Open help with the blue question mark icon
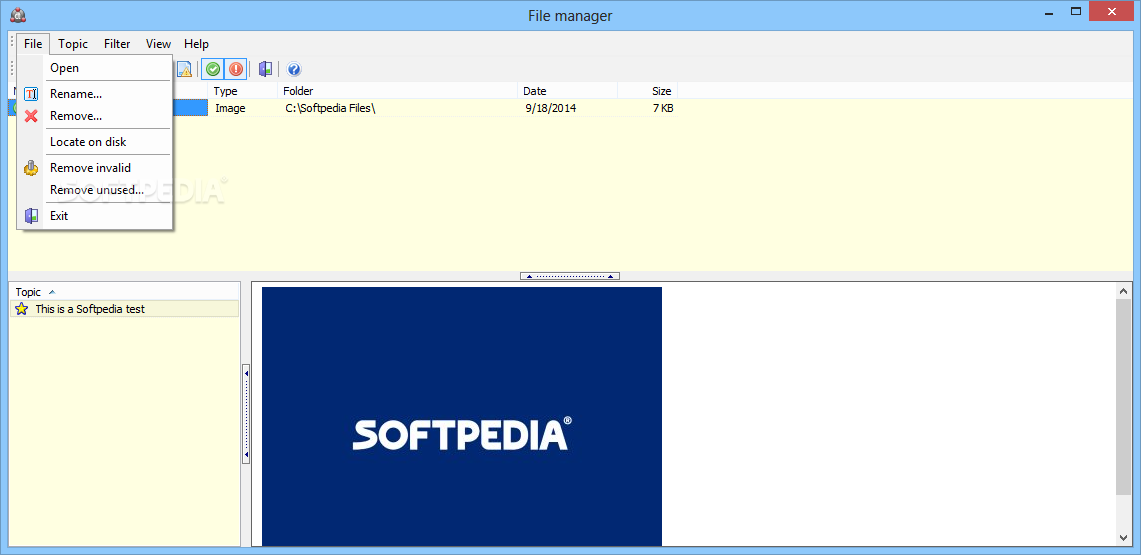Image resolution: width=1141 pixels, height=555 pixels. [x=294, y=69]
